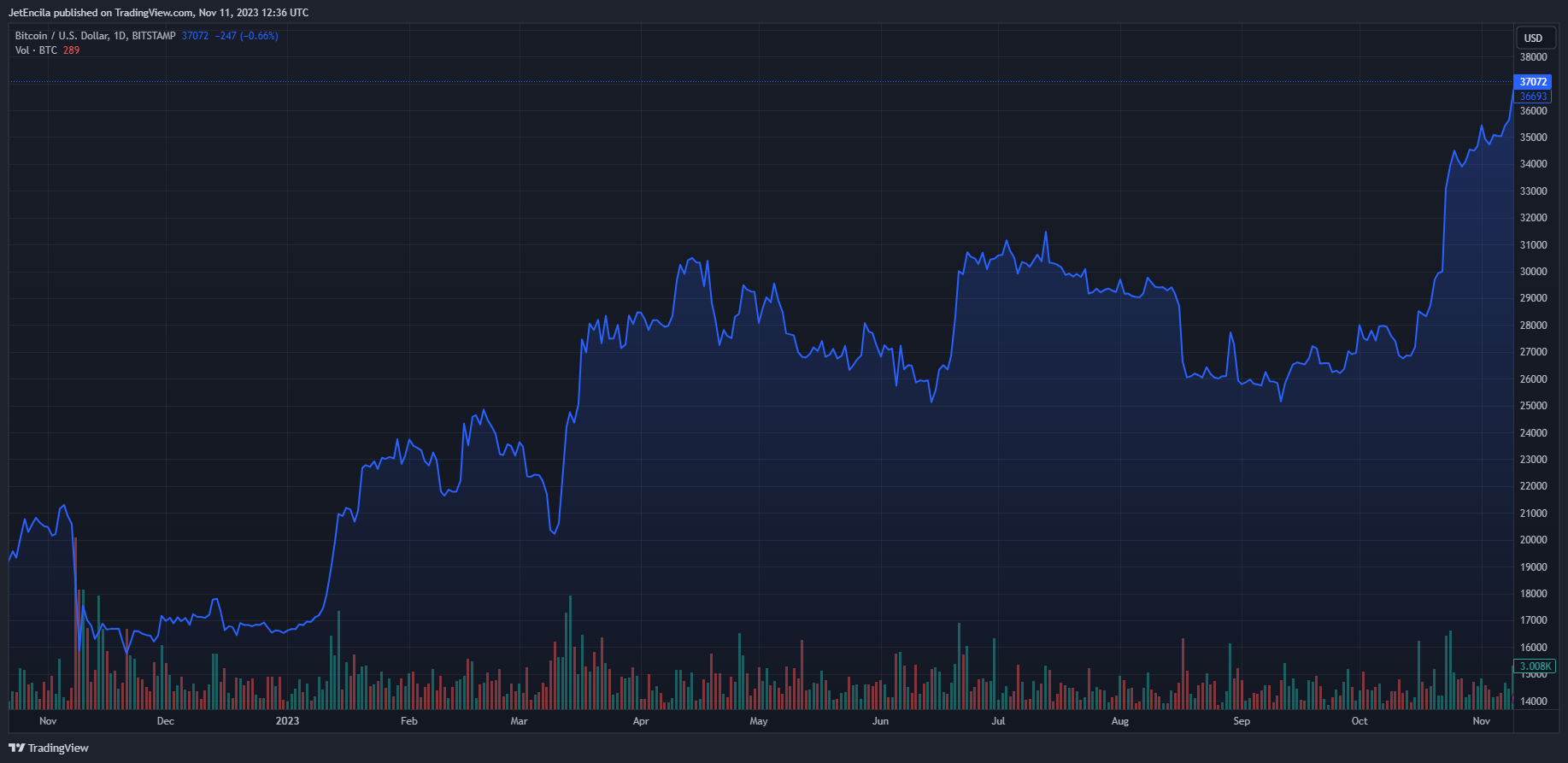Click the 30000 price axis label
The width and height of the screenshot is (1568, 763).
(1533, 272)
